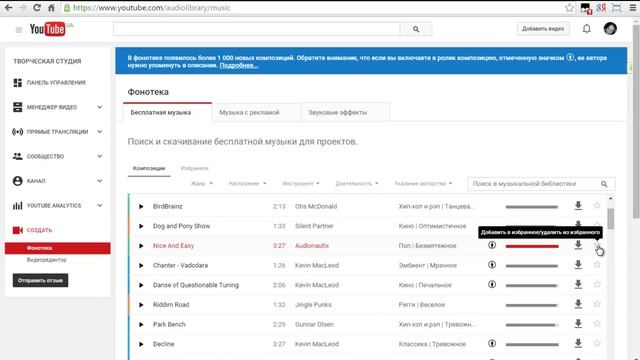The image size is (640, 360).
Task: Click the track list scrollbar thumb
Action: tap(611, 219)
